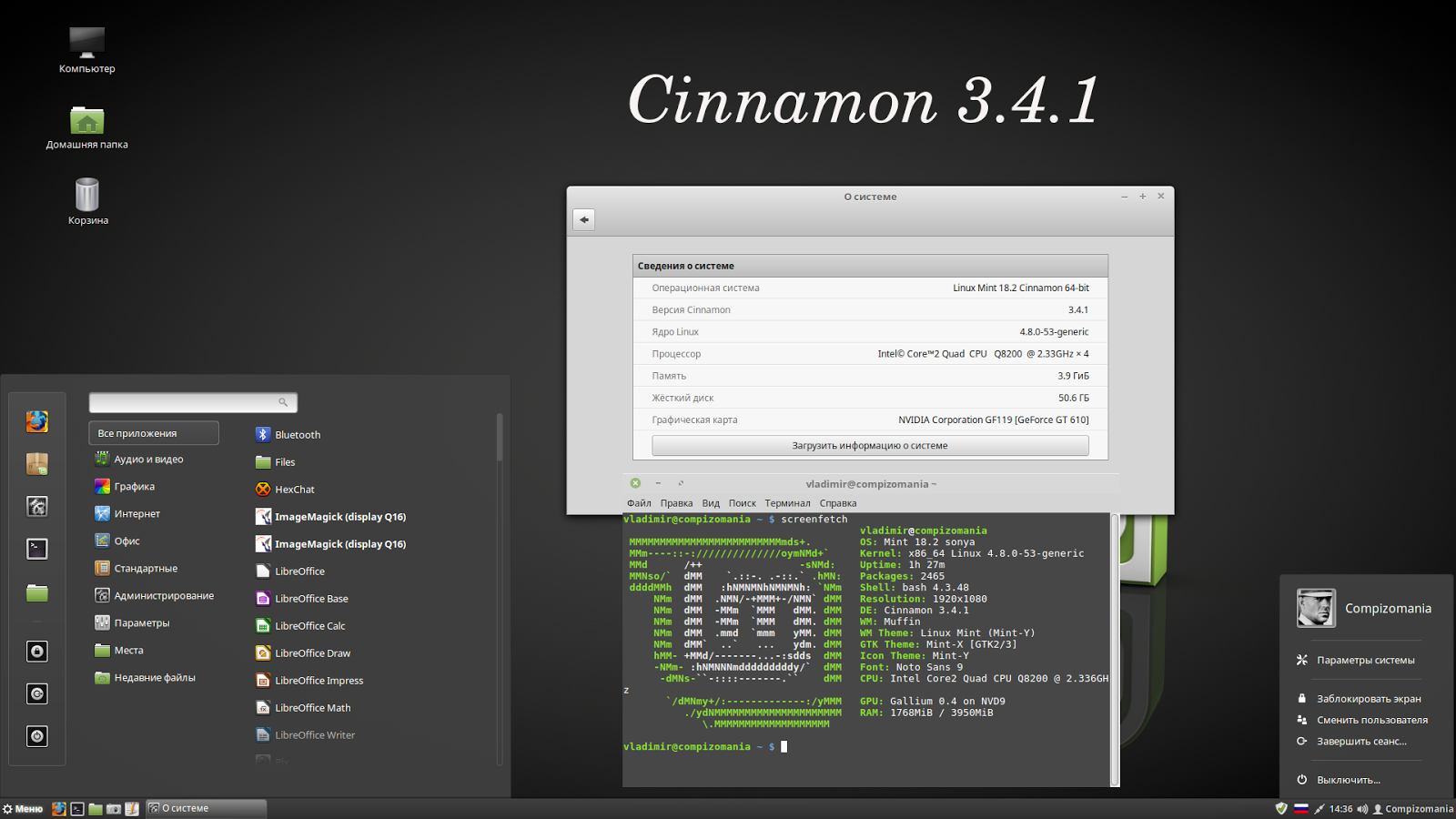The height and width of the screenshot is (819, 1456).
Task: Mute sound via speaker icon in tray
Action: pos(1362,808)
